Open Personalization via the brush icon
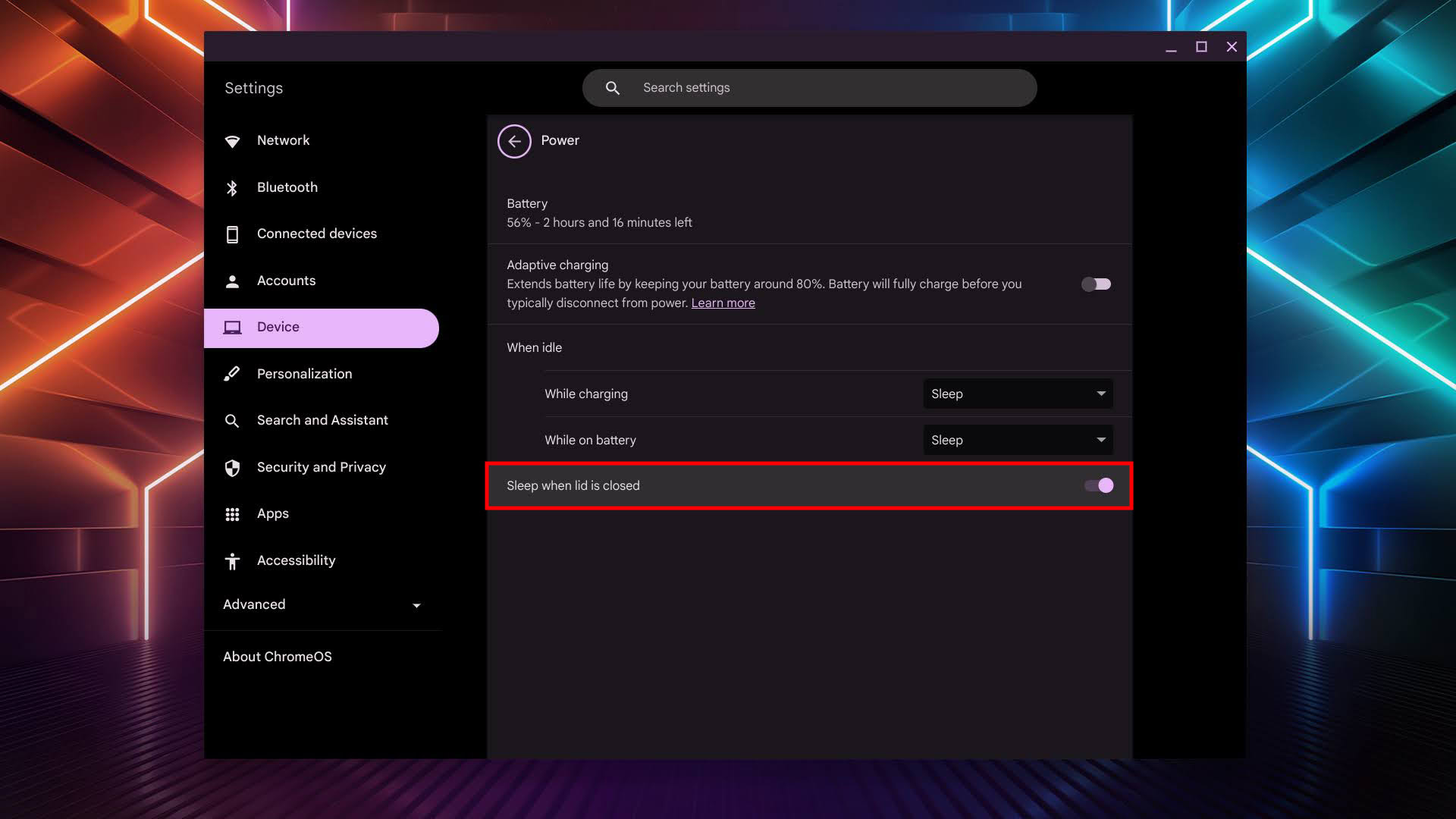The image size is (1456, 819). tap(232, 373)
